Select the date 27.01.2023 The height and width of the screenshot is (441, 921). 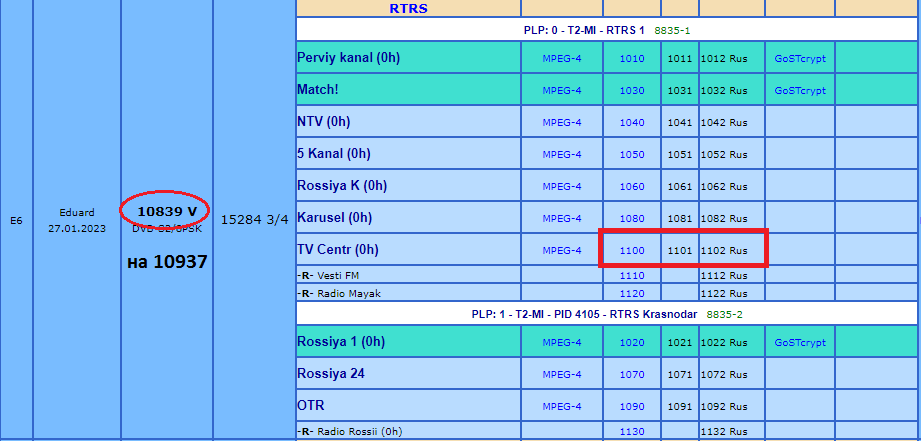pos(77,228)
